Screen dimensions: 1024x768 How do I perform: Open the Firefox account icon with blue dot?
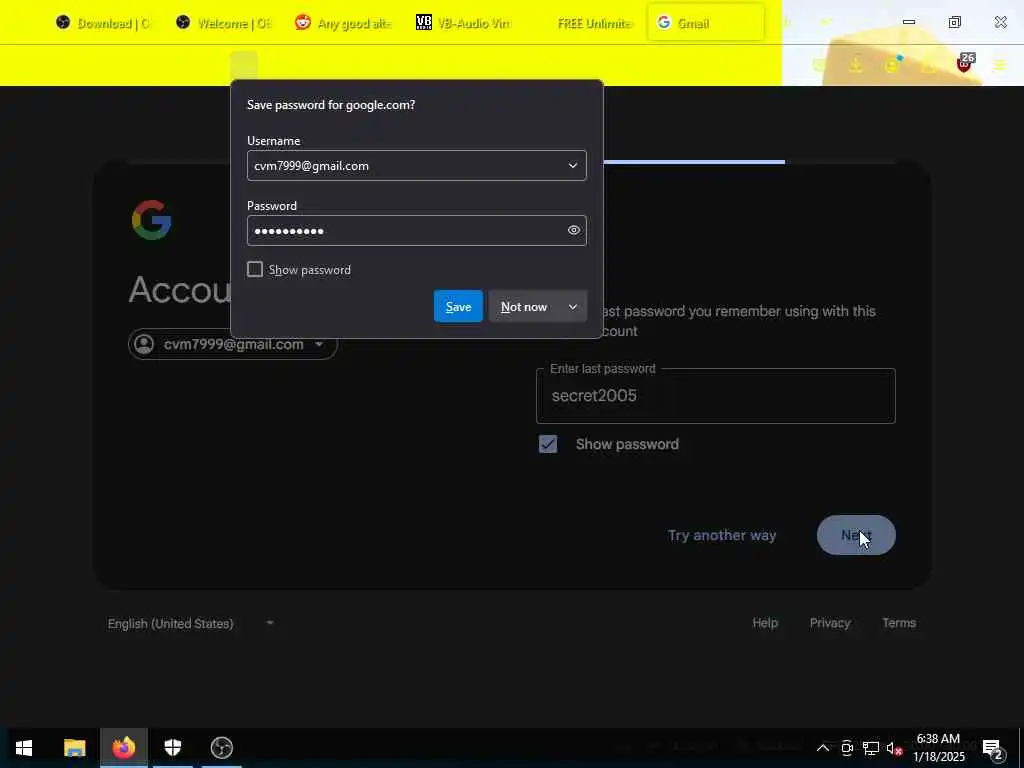(x=893, y=65)
